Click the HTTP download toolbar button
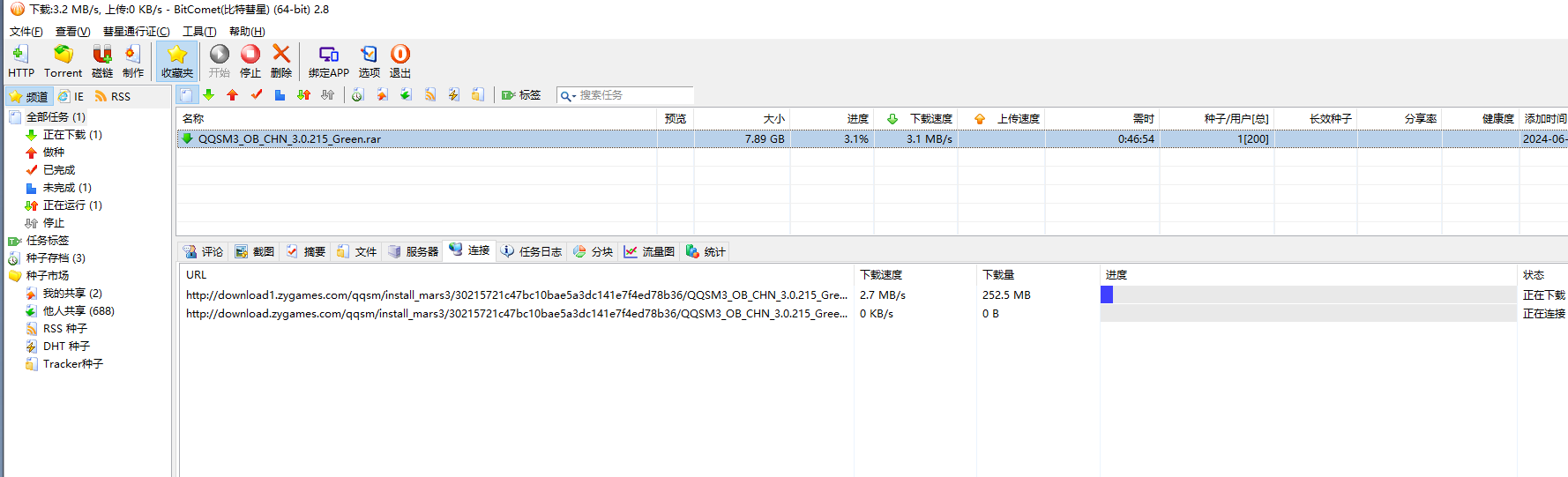The height and width of the screenshot is (477, 1568). pyautogui.click(x=20, y=62)
